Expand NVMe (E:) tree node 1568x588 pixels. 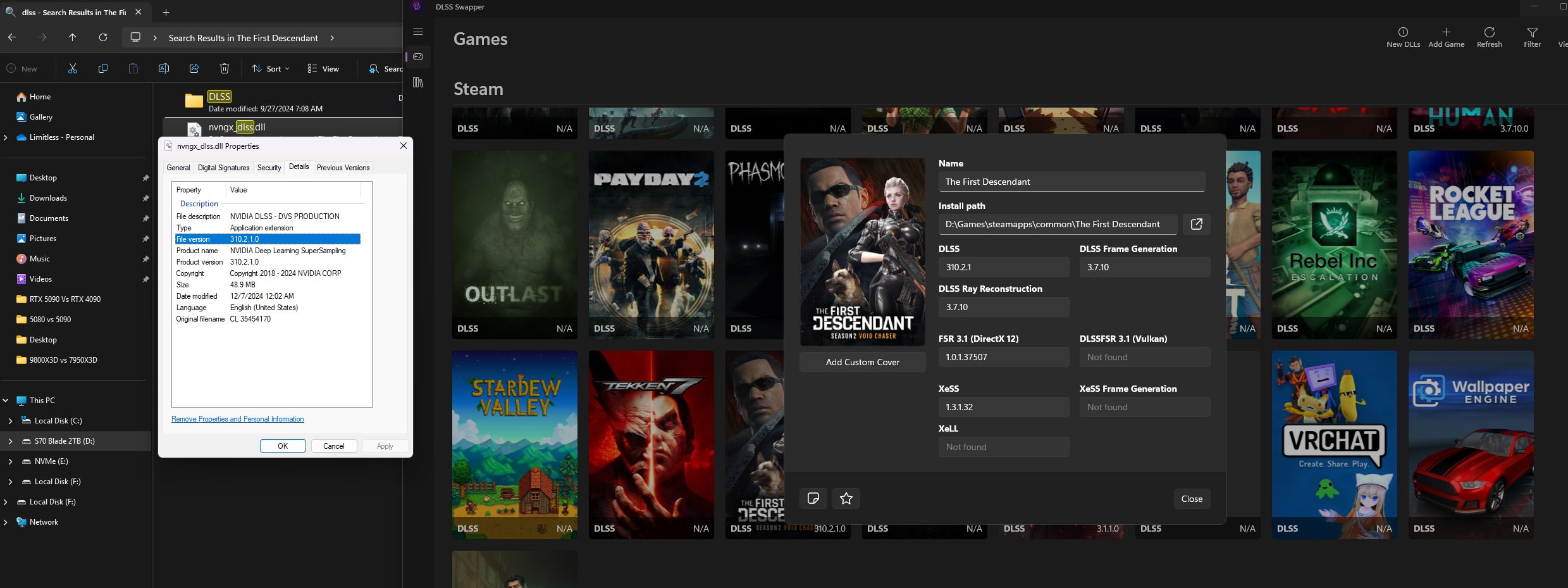(11, 461)
